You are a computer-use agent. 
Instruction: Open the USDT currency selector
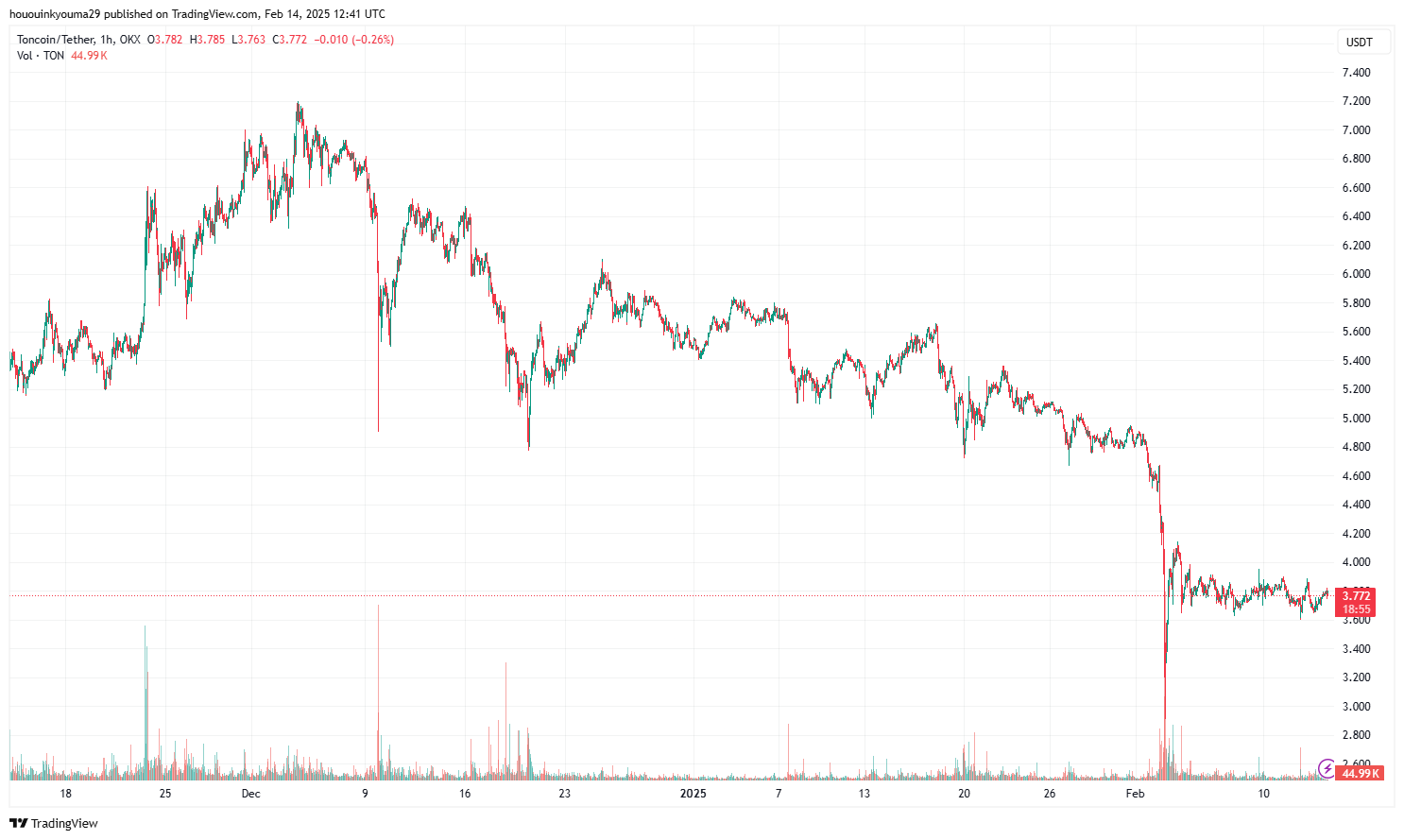(1364, 42)
